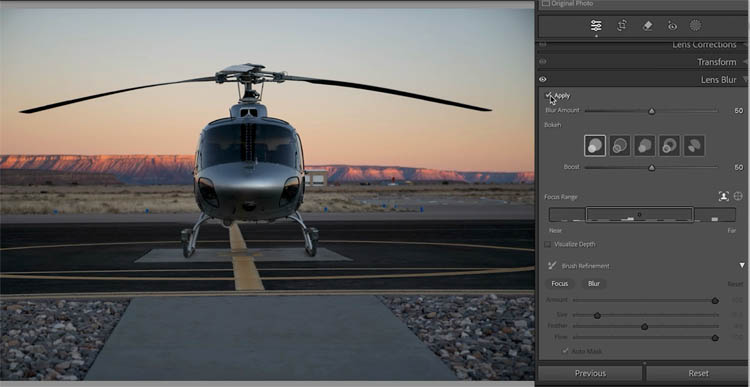Choose the blade-shaped bokeh style
This screenshot has height=387, width=750.
point(644,145)
